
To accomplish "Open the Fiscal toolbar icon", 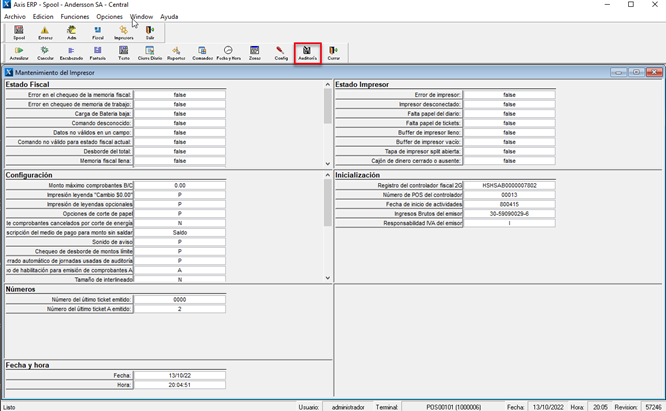I will [98, 33].
